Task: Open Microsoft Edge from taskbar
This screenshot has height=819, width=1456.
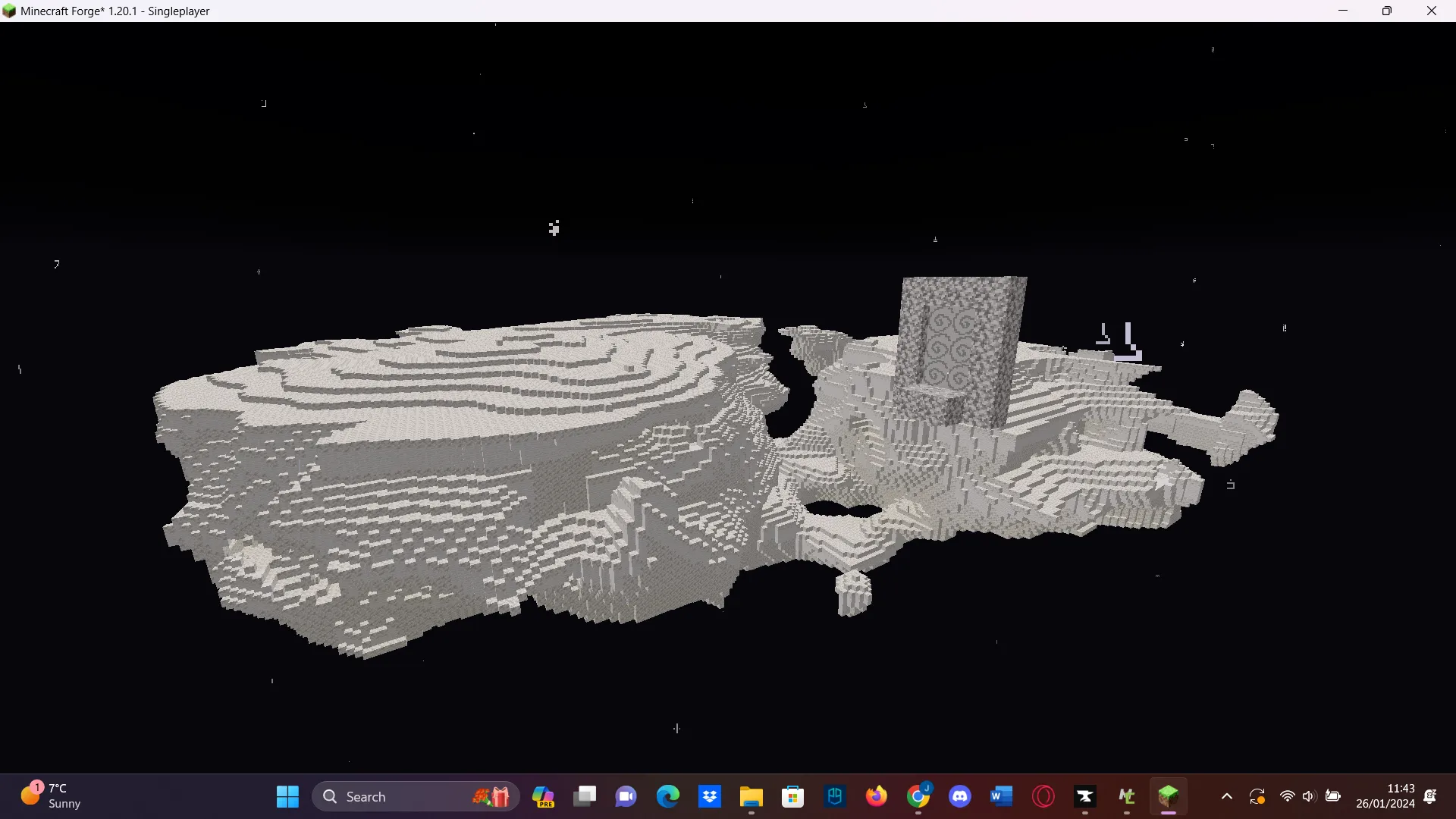Action: [x=668, y=796]
